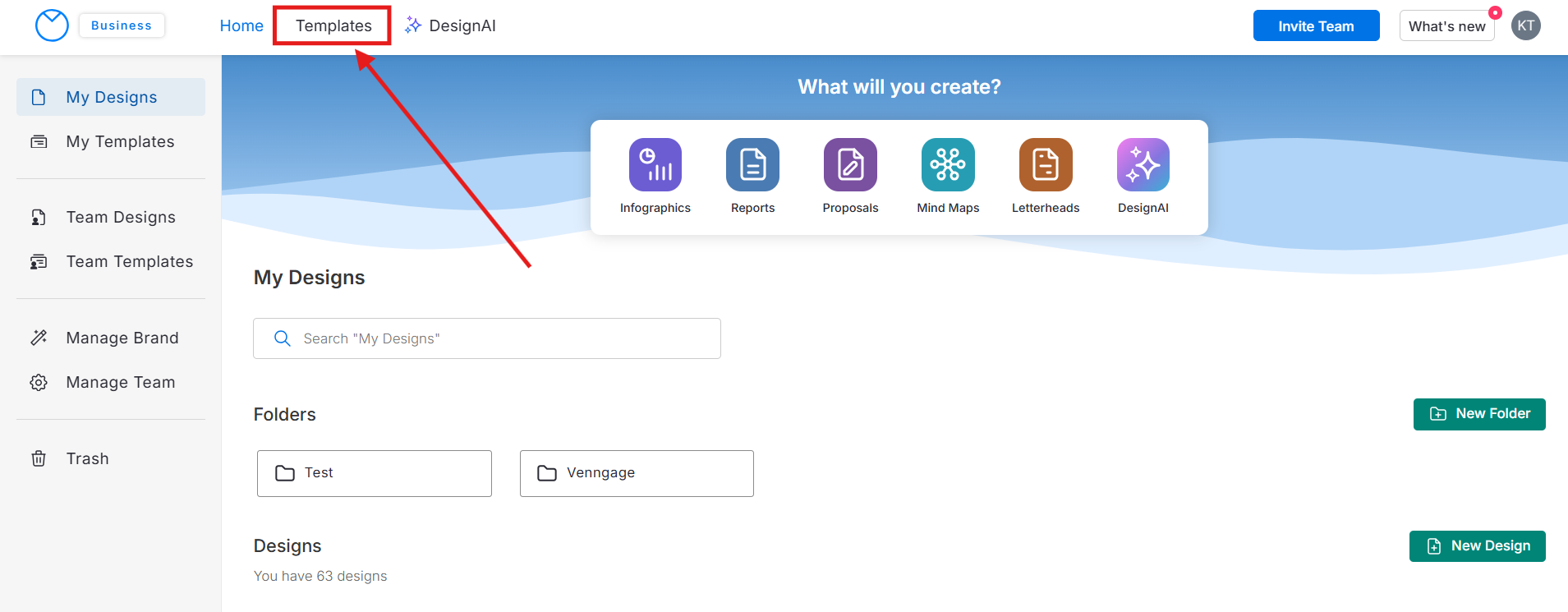Open the Mind Maps icon
Screen dimensions: 1568x612
point(948,164)
